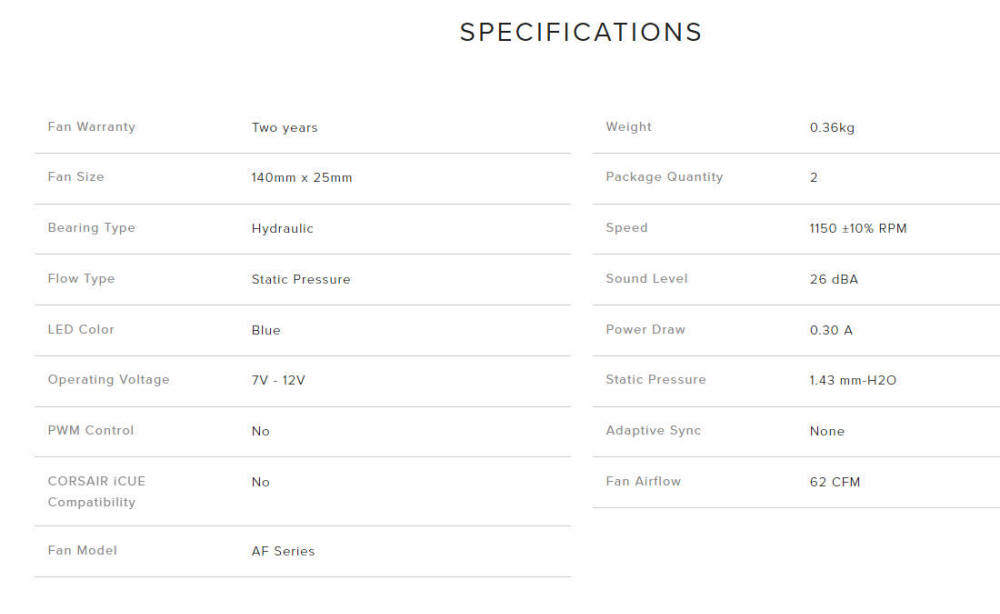Click the CORSAIR iCUE Compatibility label
This screenshot has width=1000, height=614.
[96, 492]
